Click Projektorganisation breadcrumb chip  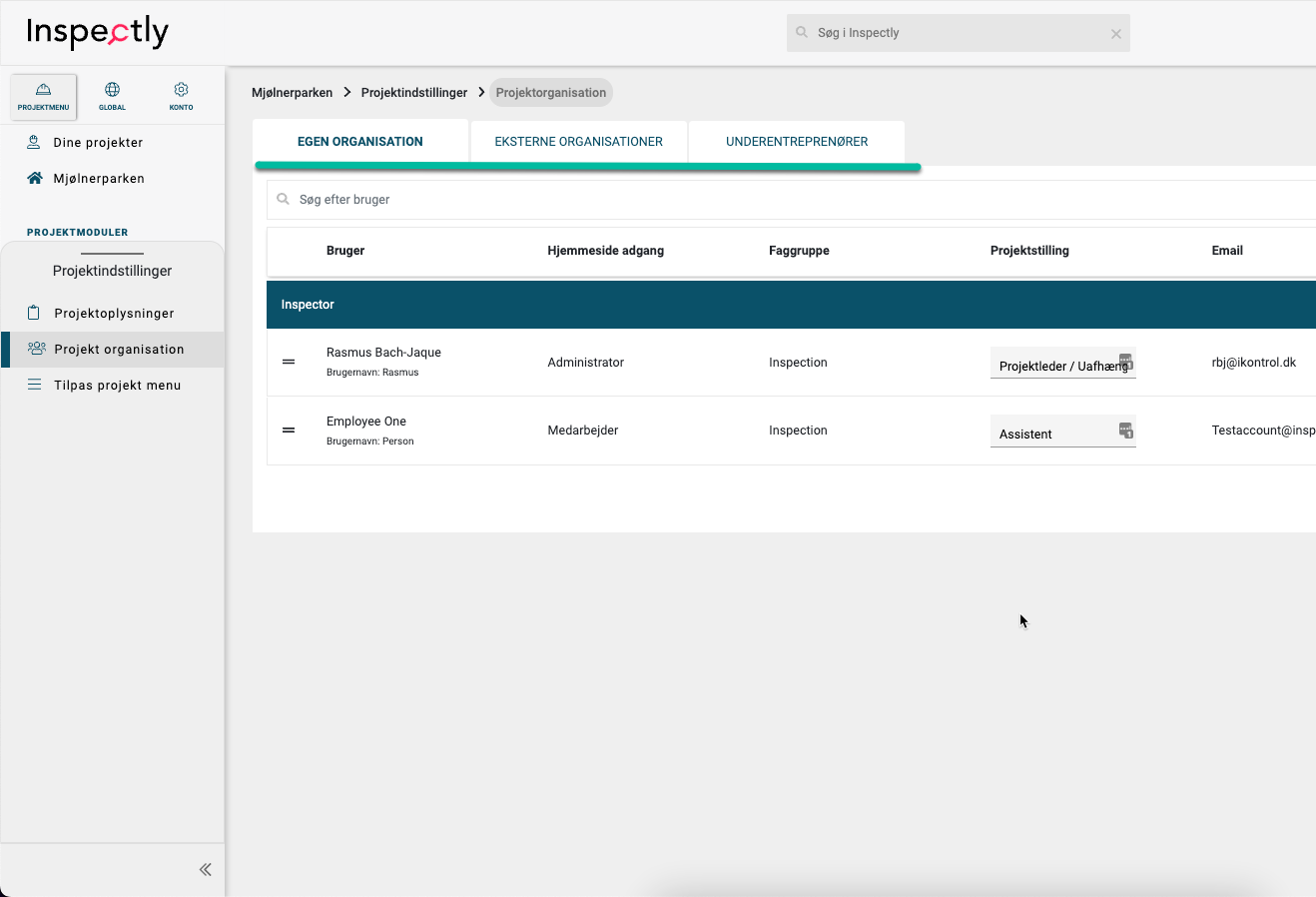(551, 93)
